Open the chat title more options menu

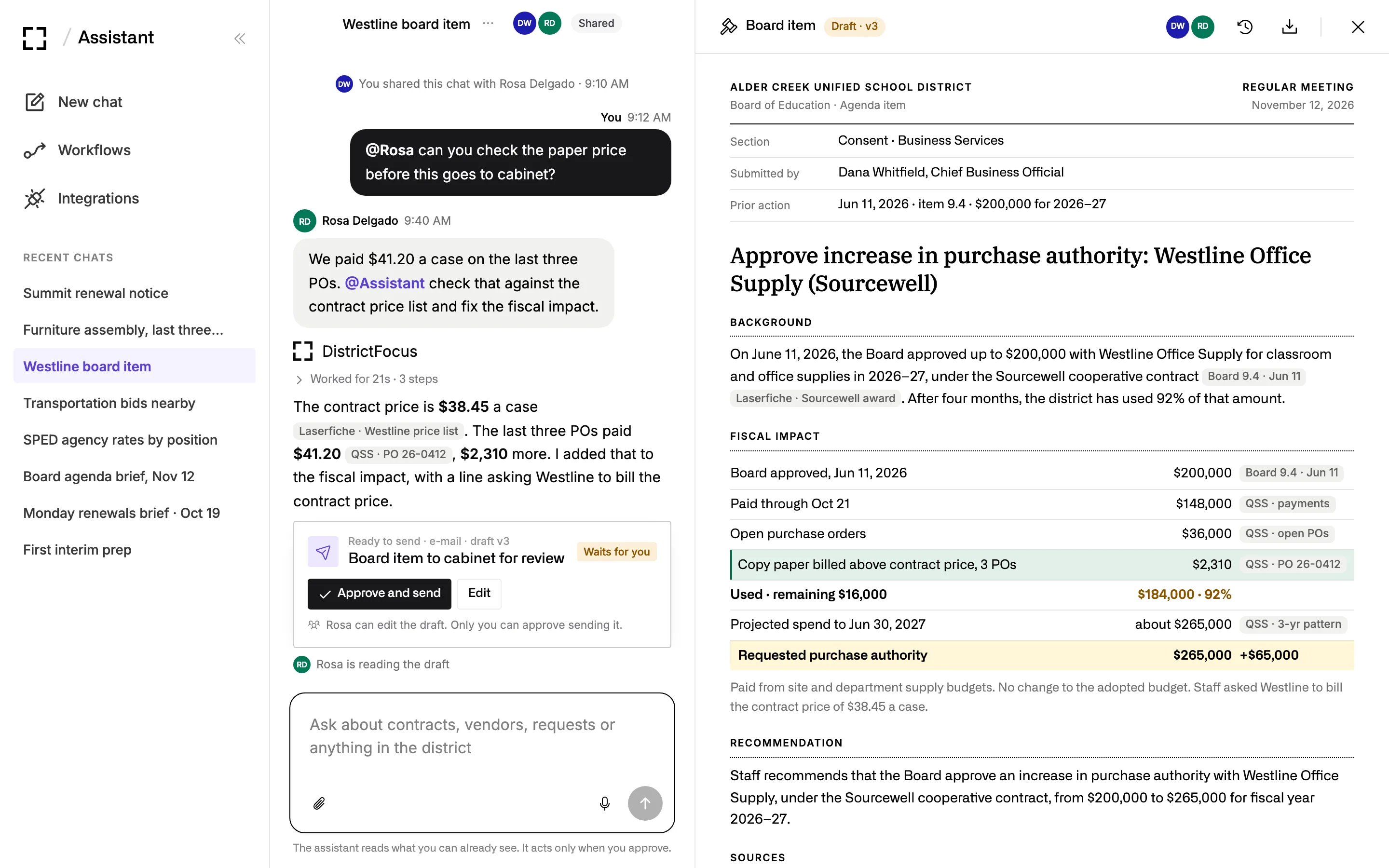[488, 24]
